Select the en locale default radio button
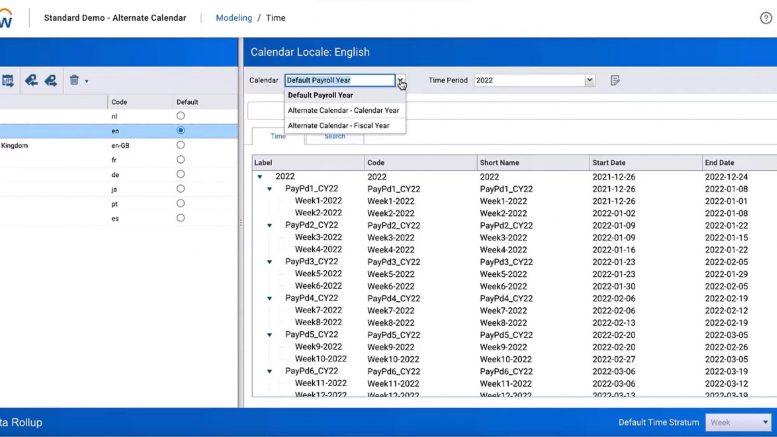This screenshot has width=777, height=437. click(180, 130)
